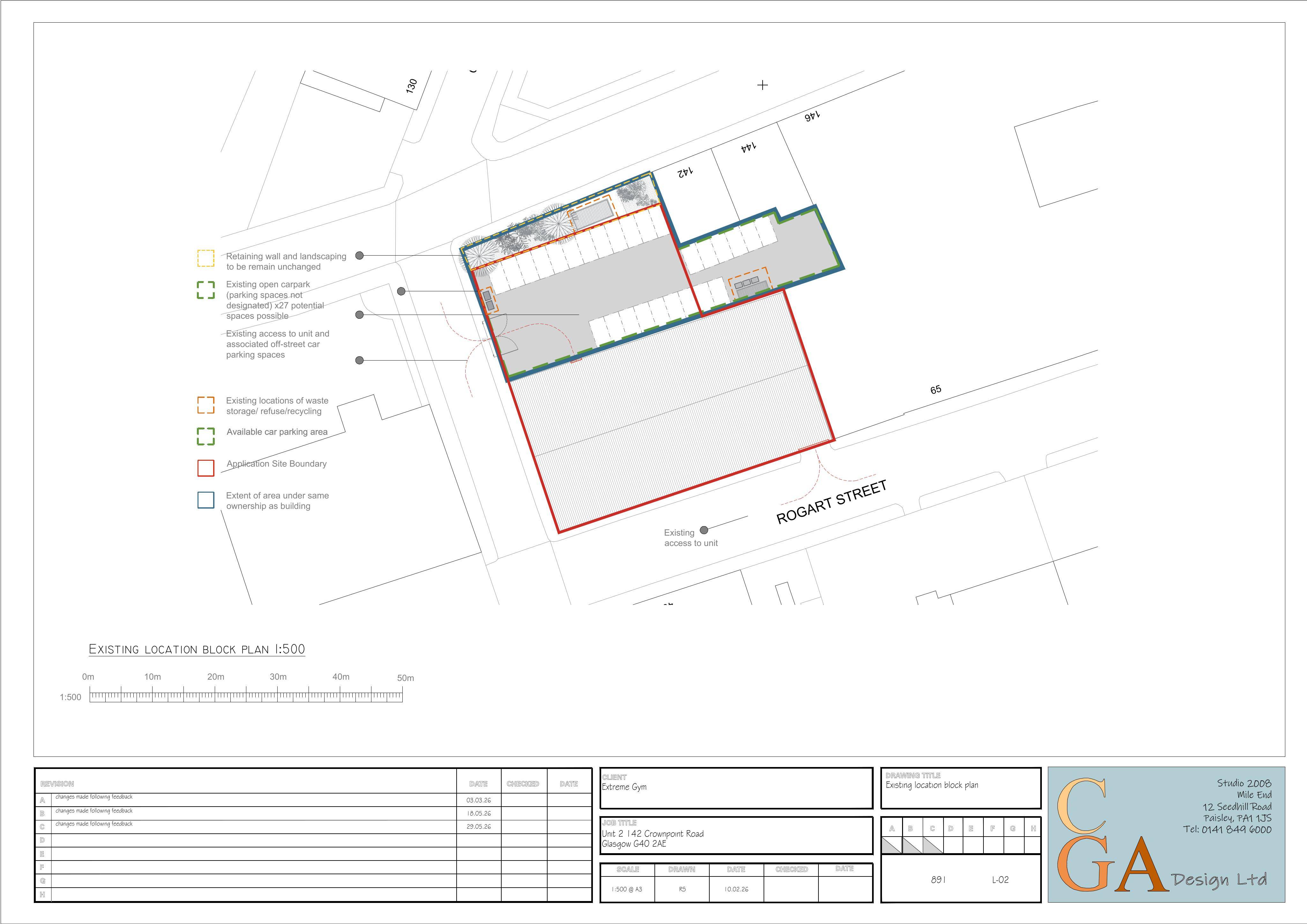Click the yellow dashed retaining wall legend symbol
This screenshot has height=924, width=1307.
pyautogui.click(x=205, y=258)
